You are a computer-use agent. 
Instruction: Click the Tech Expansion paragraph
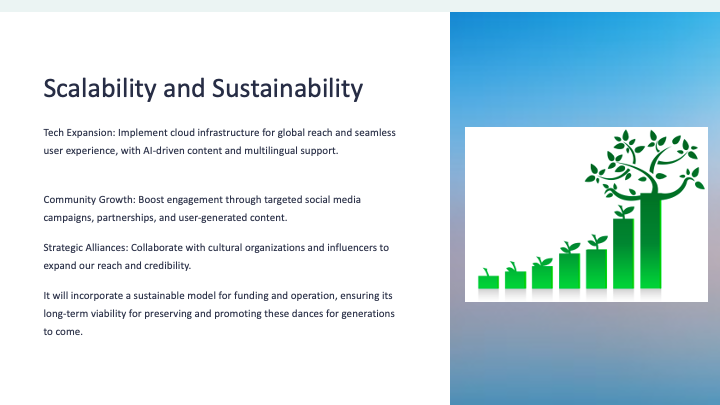point(219,141)
